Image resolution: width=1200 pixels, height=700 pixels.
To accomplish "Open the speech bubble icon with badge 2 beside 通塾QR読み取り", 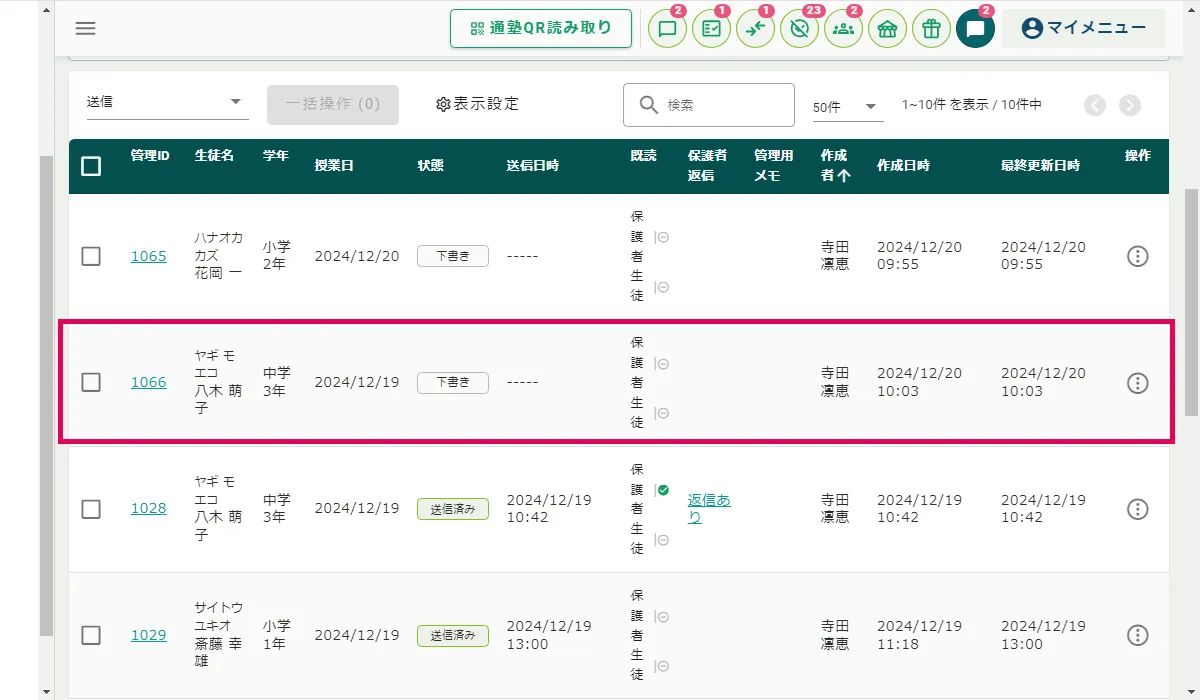I will [668, 29].
